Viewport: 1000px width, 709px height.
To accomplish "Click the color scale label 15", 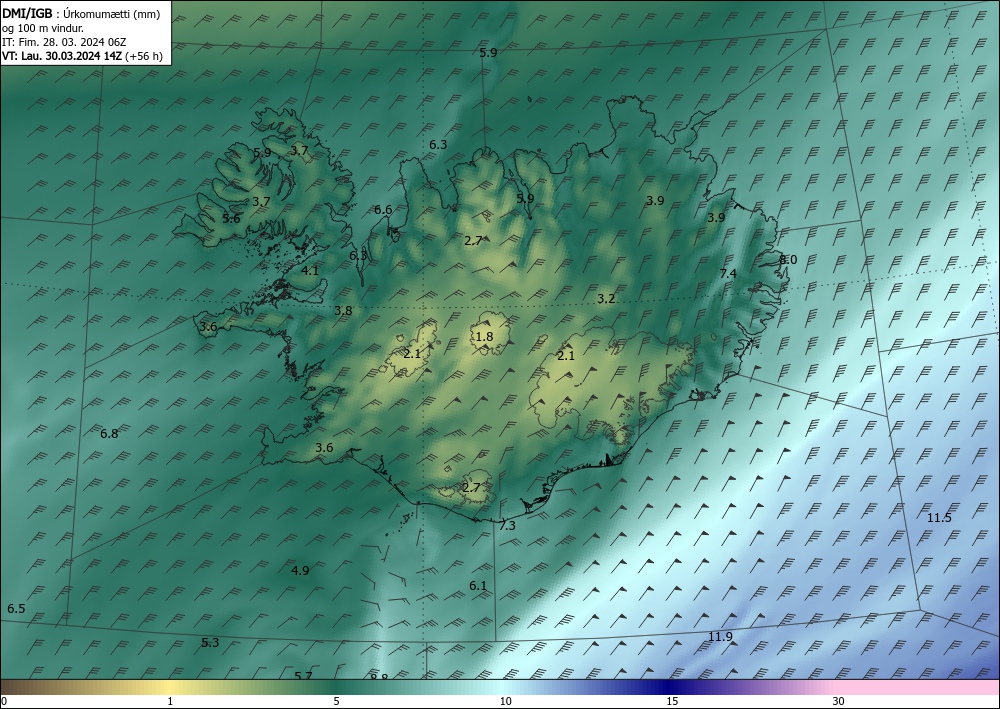I will (x=672, y=701).
